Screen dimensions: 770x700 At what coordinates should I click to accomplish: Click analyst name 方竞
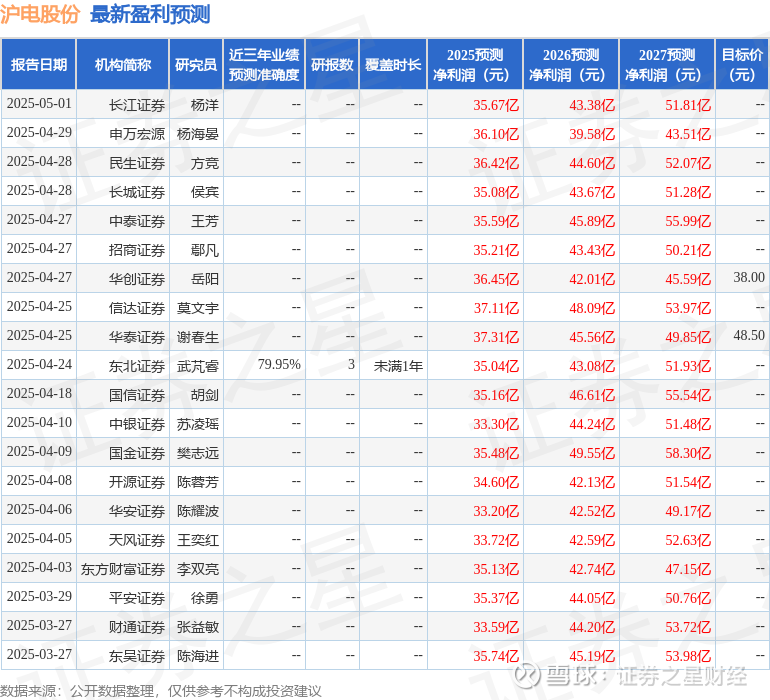coord(205,163)
